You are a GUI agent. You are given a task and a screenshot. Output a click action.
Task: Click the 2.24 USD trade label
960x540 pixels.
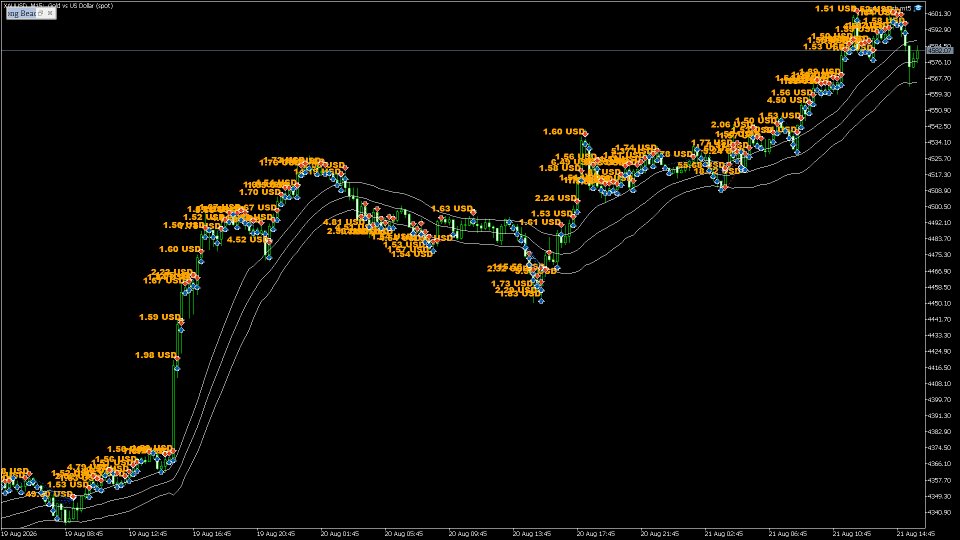coord(555,198)
